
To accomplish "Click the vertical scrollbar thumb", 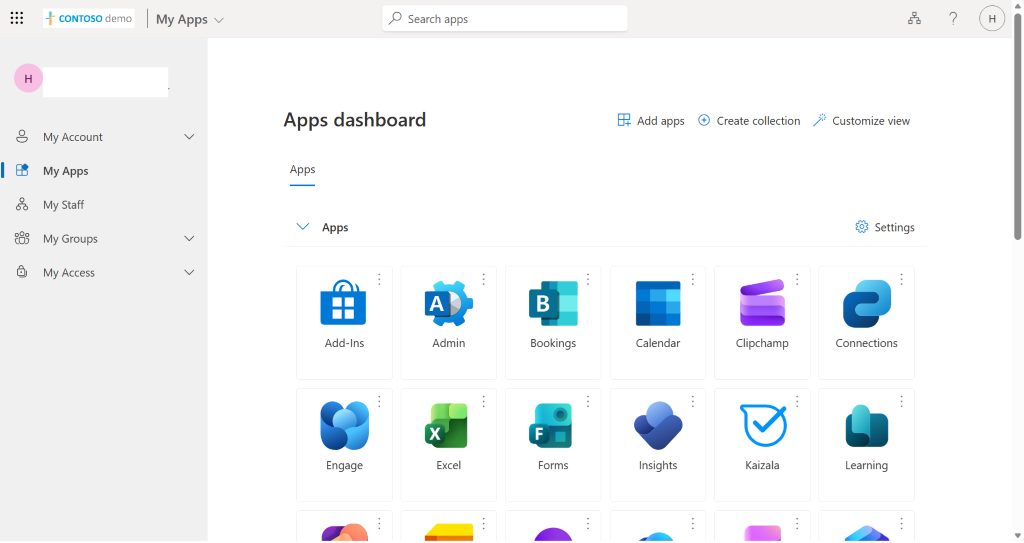I will [1017, 125].
